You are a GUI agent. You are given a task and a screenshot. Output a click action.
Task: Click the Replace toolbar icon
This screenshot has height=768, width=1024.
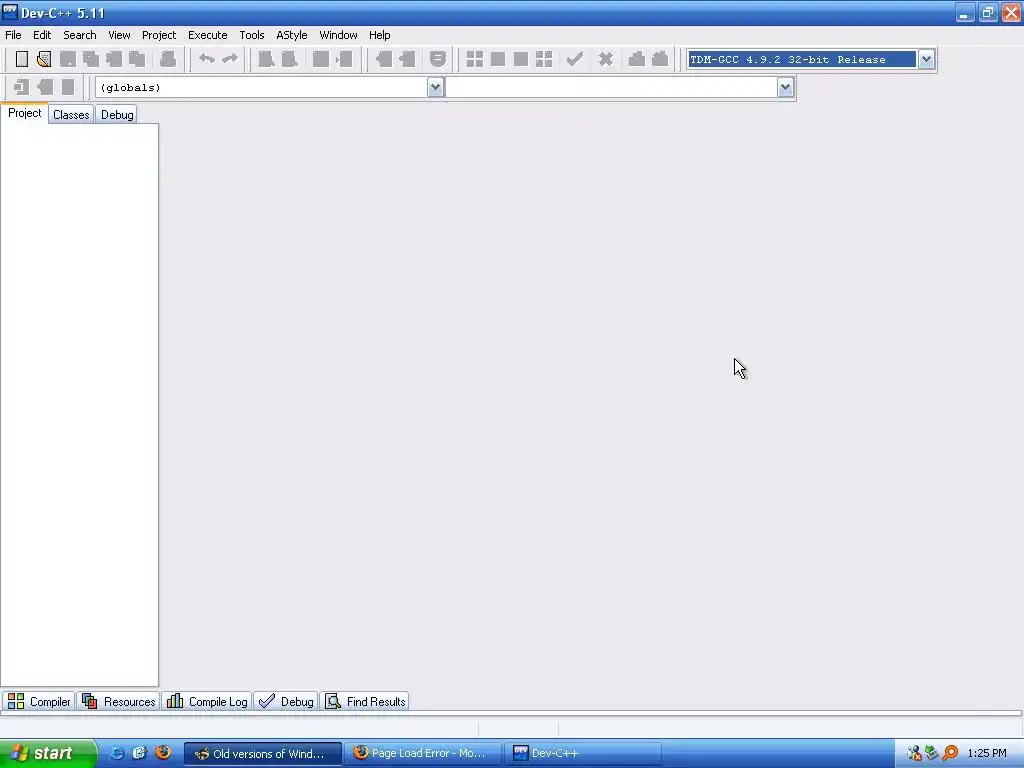pyautogui.click(x=289, y=59)
